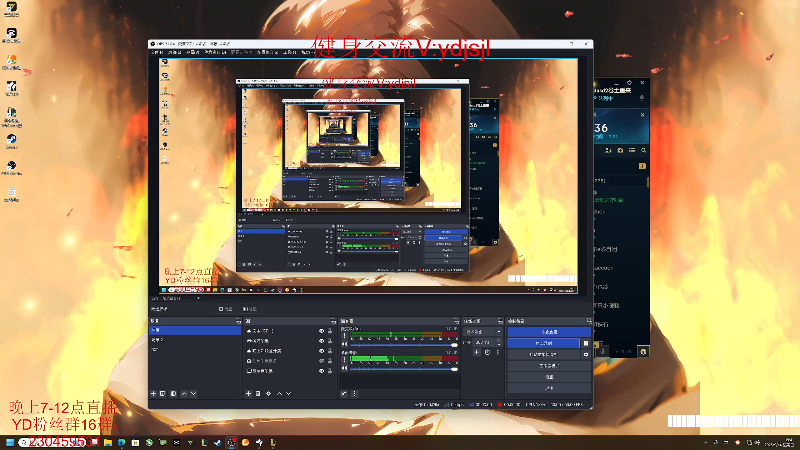Start the Virtual Camera
Screen dimensions: 800x450
point(543,354)
